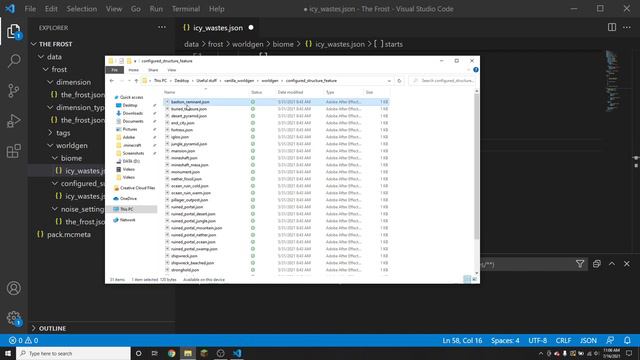640x360 pixels.
Task: Open the File menu in VS Code
Action: [30, 9]
